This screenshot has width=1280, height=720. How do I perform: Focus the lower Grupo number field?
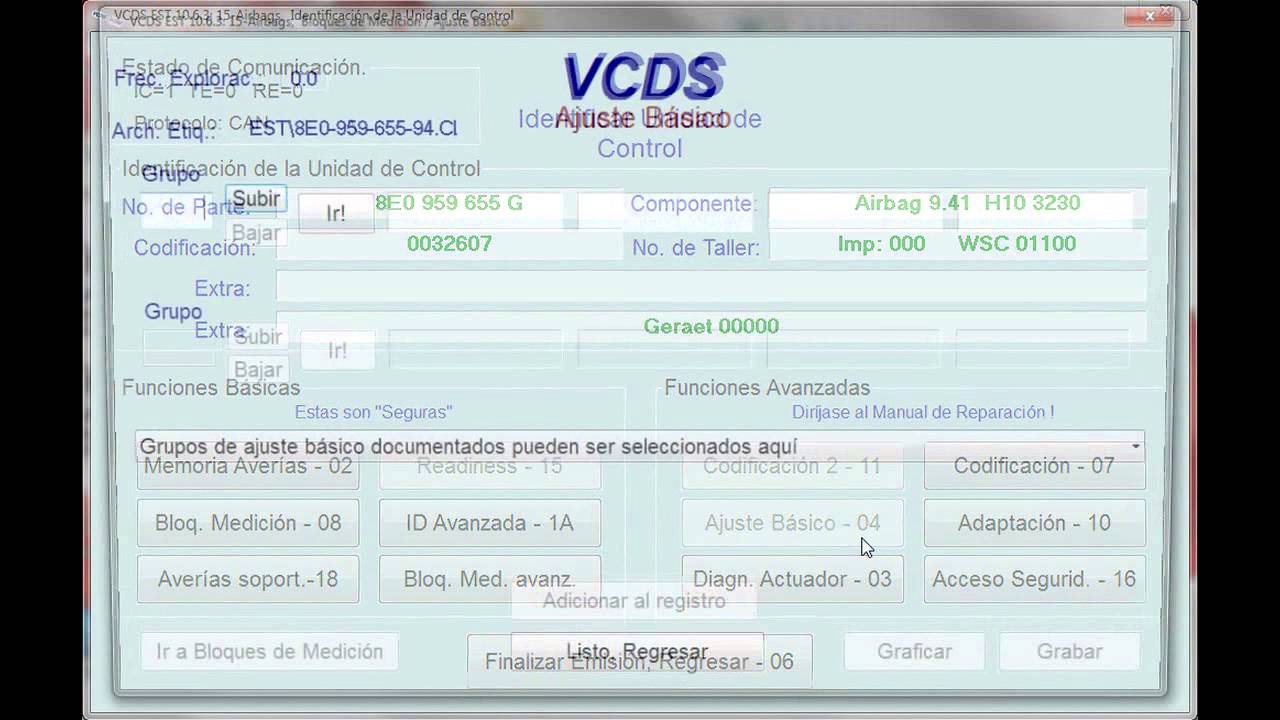179,348
